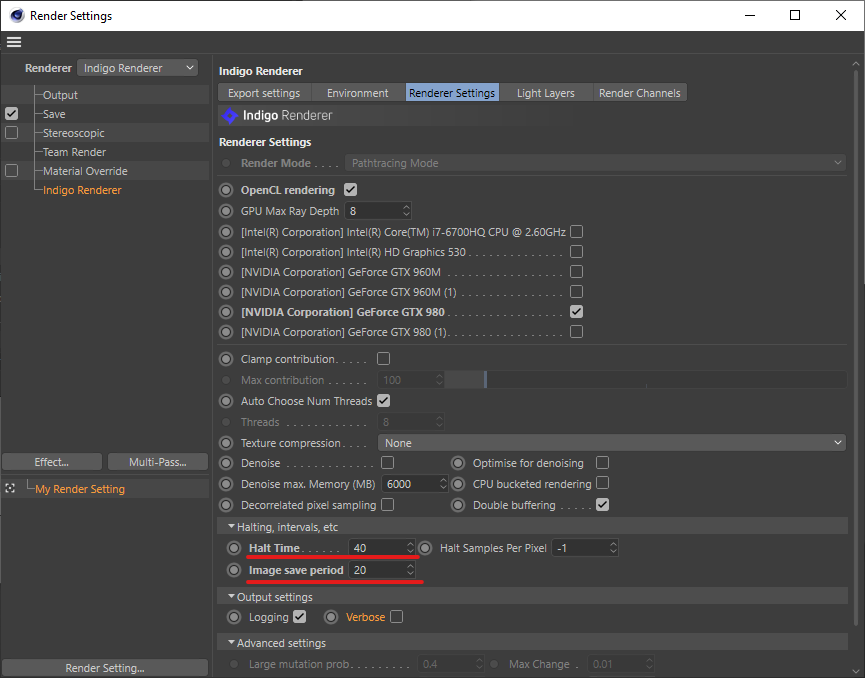Image resolution: width=865 pixels, height=678 pixels.
Task: Disable the GeForce GTX 980 device checkbox
Action: point(576,312)
